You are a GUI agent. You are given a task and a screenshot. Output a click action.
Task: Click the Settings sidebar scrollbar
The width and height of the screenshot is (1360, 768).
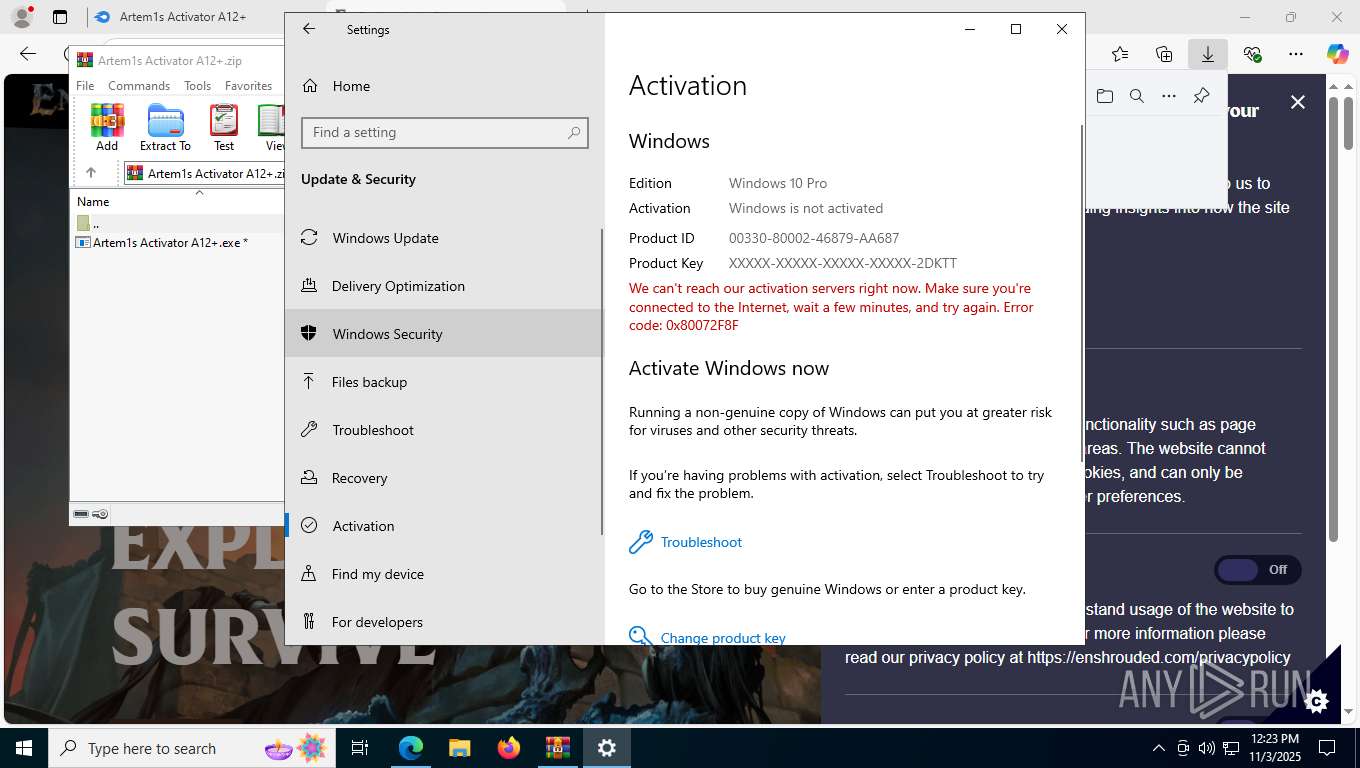coord(601,381)
